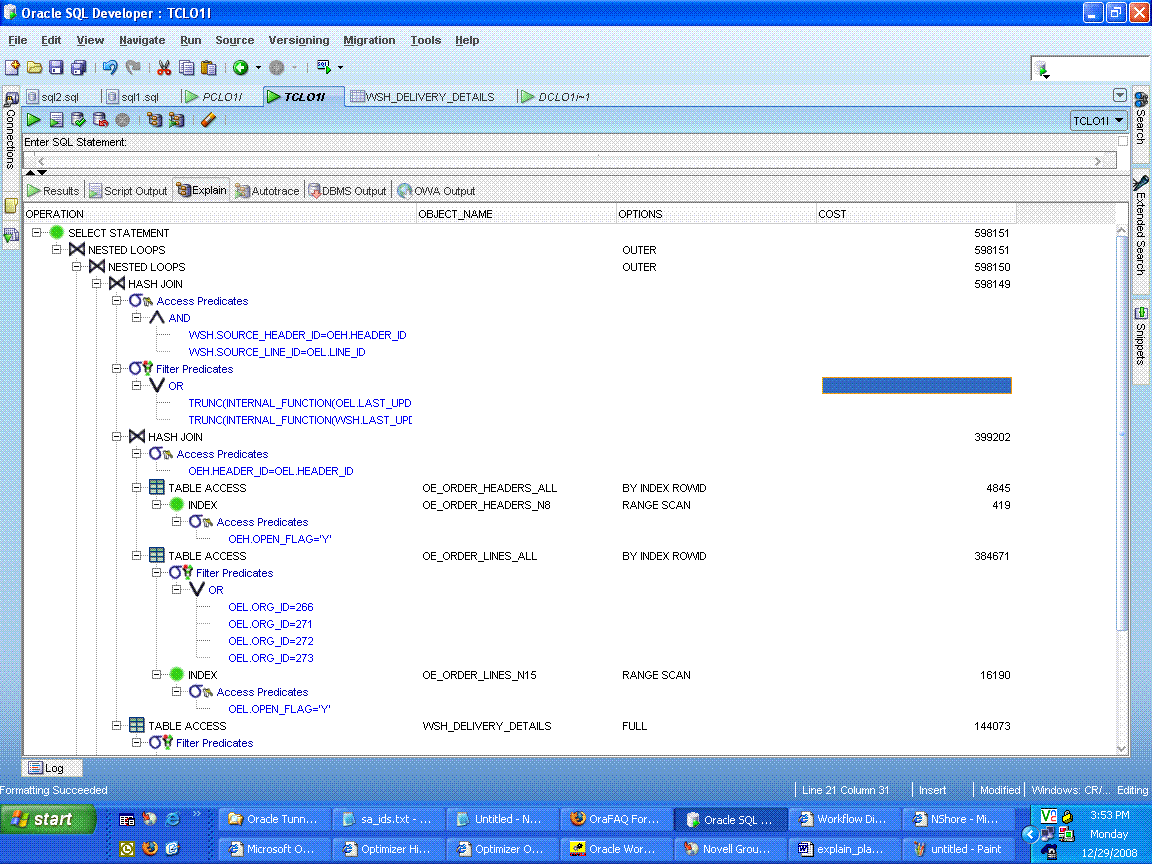Viewport: 1152px width, 864px height.
Task: Click the Undo arrow icon
Action: [110, 68]
